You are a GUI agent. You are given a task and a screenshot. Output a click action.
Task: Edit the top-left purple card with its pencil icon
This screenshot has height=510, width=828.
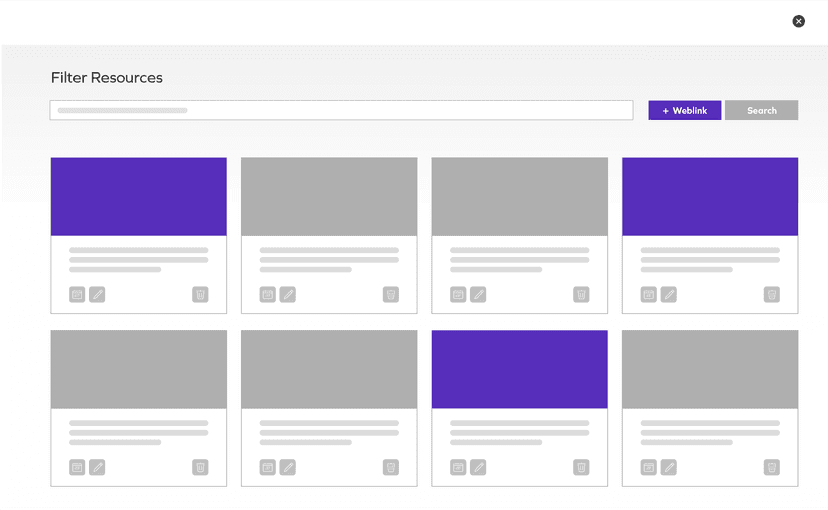pyautogui.click(x=97, y=294)
